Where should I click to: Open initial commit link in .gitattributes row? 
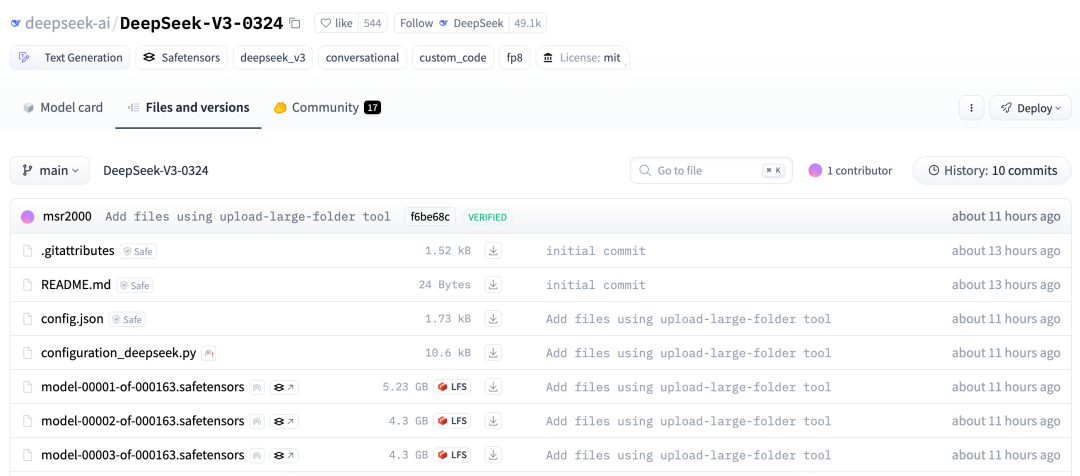[596, 251]
